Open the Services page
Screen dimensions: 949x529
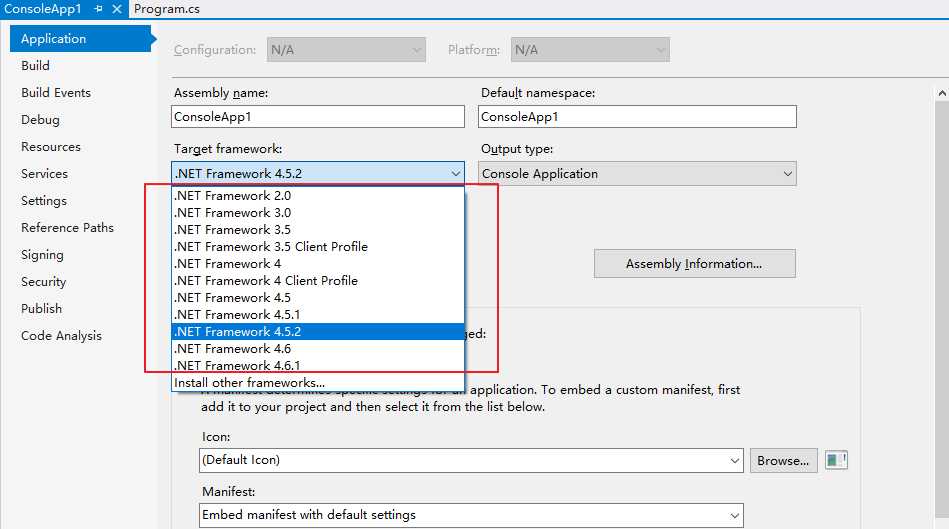point(44,174)
